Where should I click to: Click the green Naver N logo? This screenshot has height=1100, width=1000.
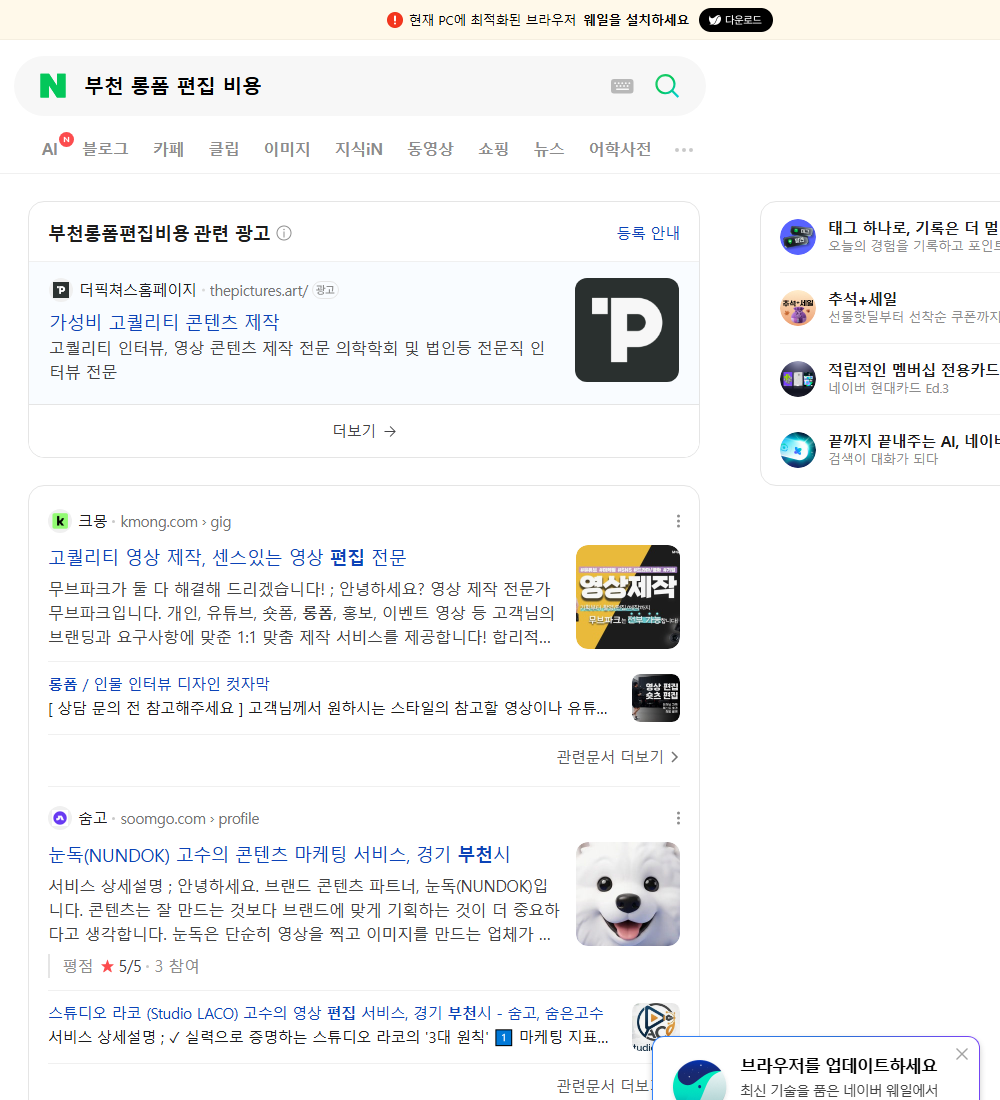coord(53,86)
